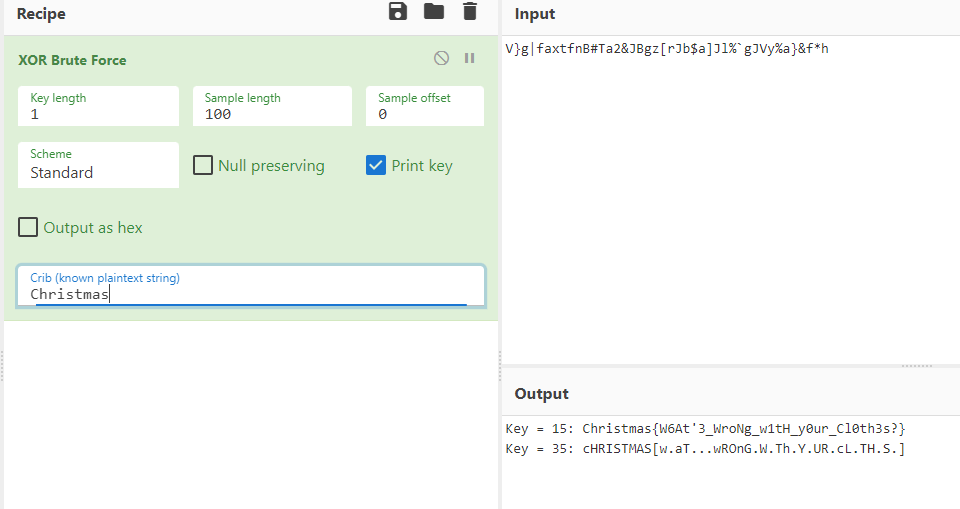Tick the Output as hex checkbox
Screen dimensions: 960x509
coord(29,227)
